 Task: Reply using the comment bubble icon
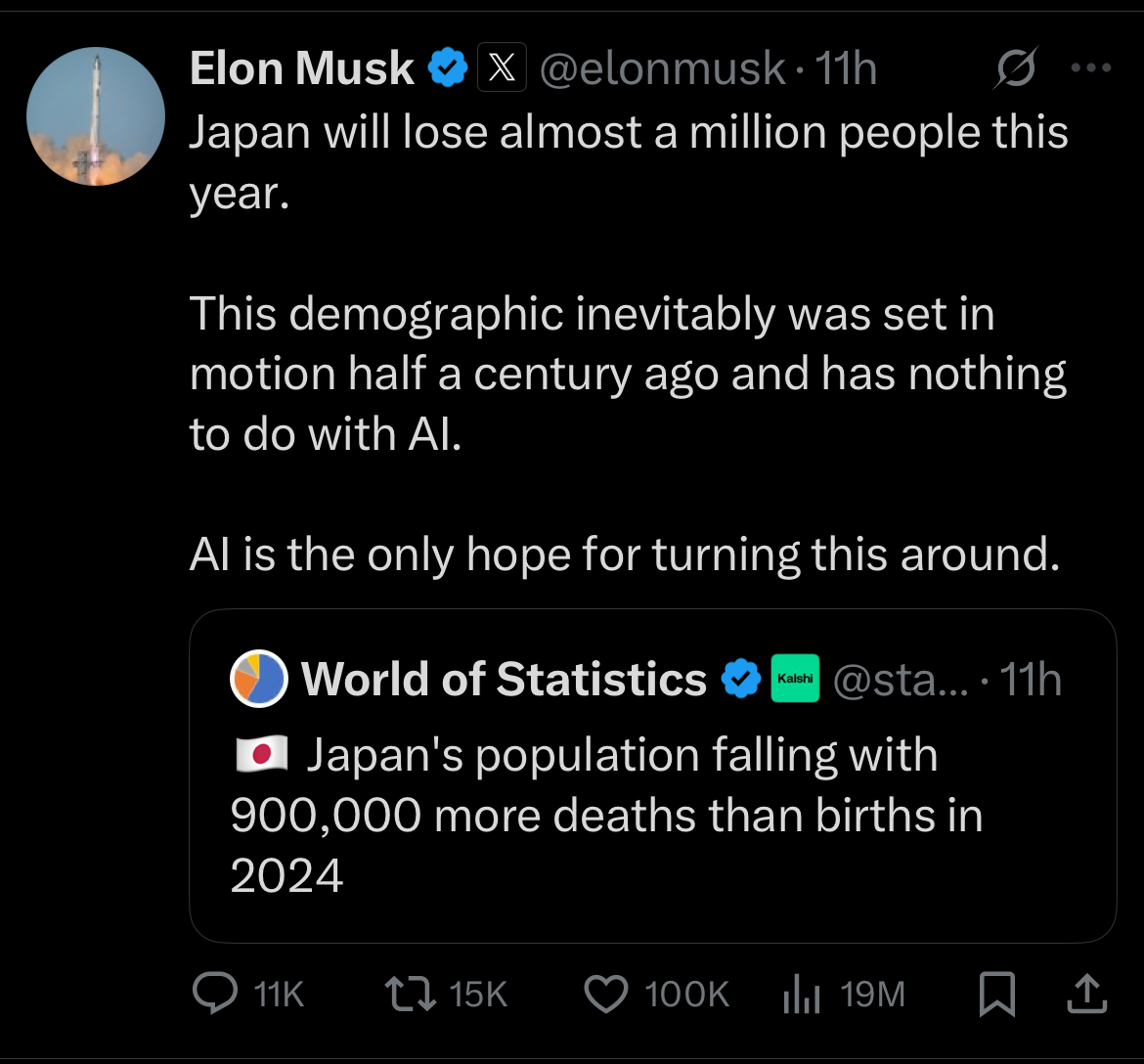(x=215, y=994)
